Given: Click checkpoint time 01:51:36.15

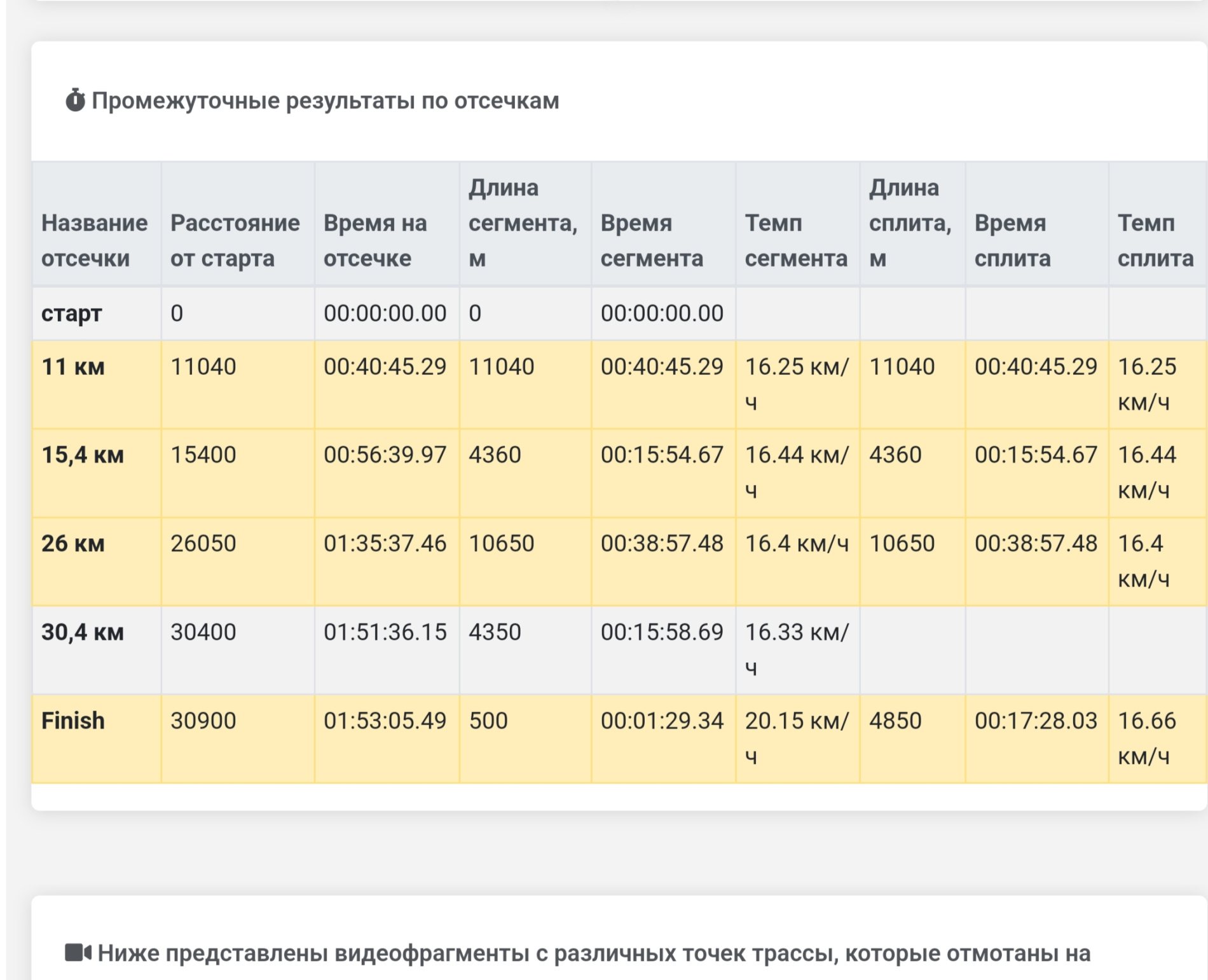Looking at the screenshot, I should tap(385, 632).
